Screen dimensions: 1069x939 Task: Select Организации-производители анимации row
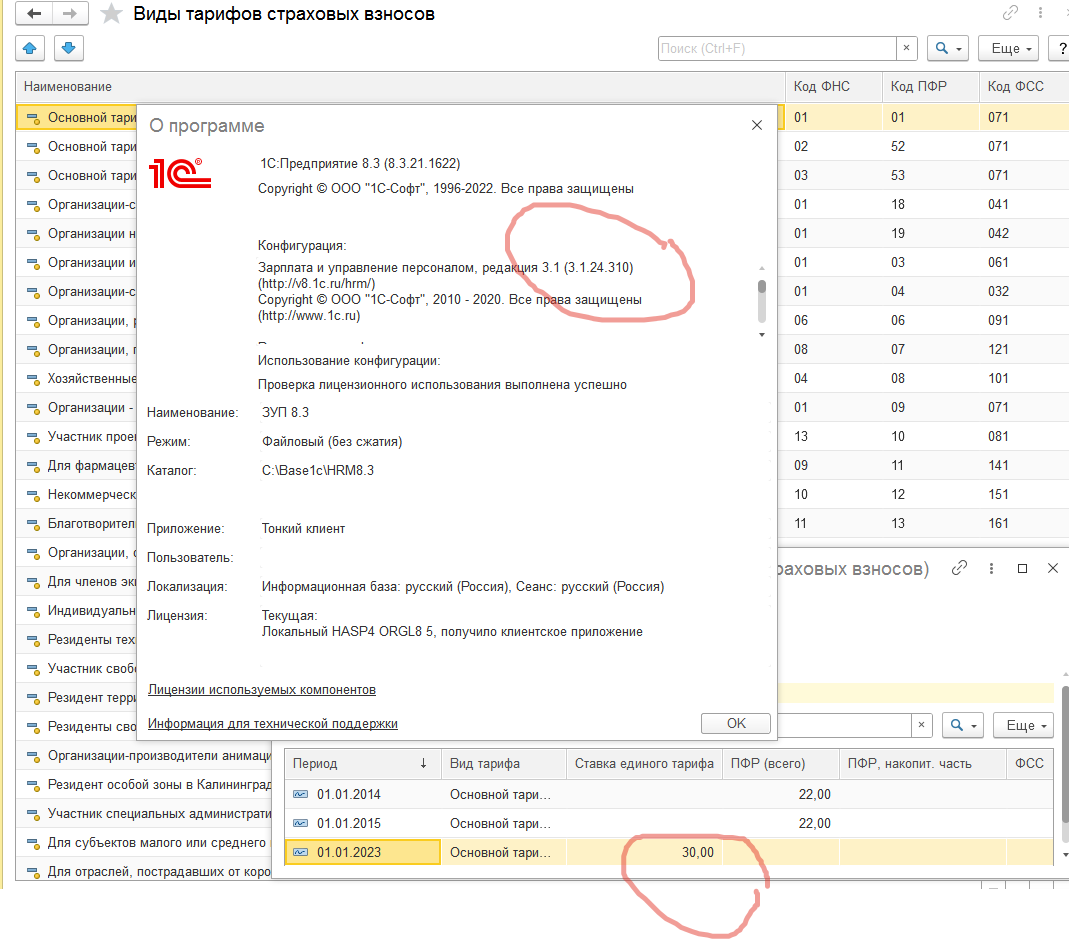point(145,756)
